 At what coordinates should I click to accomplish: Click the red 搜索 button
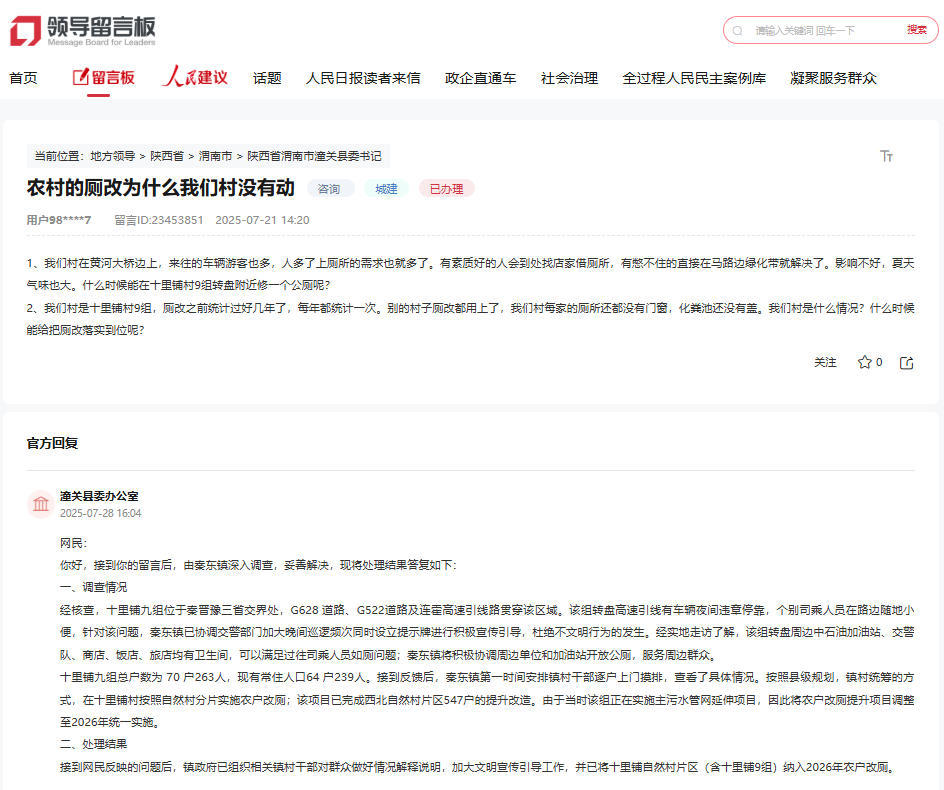(x=917, y=30)
